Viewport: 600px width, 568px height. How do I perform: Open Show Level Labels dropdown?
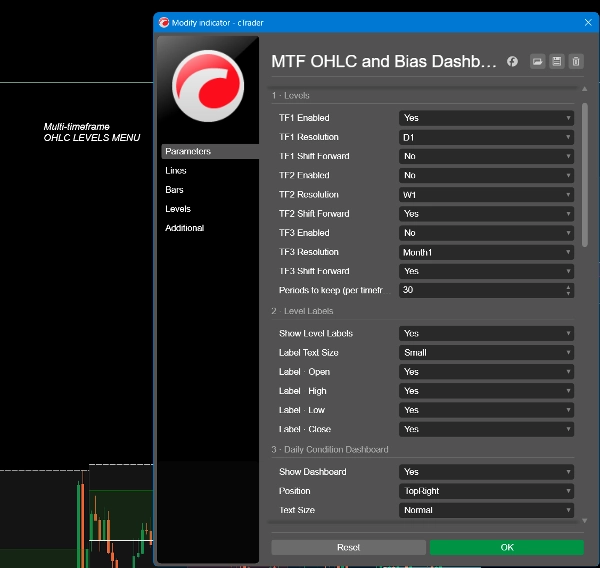tap(486, 333)
